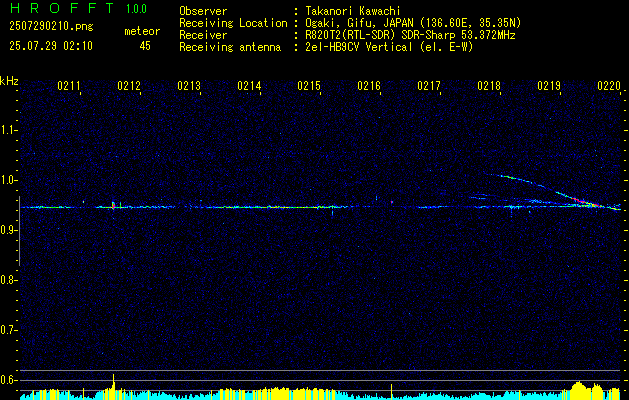Click the 0214 time marker
Screen dimensions: 629x400
tap(249, 85)
